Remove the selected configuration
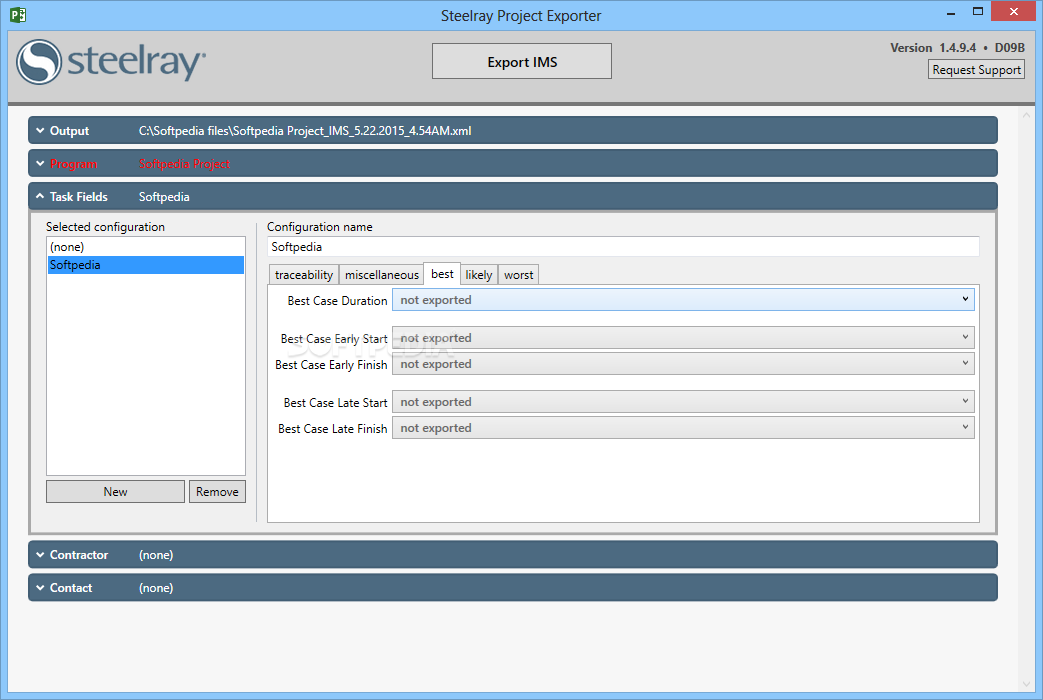Screen dimensions: 1043x700 click(217, 492)
